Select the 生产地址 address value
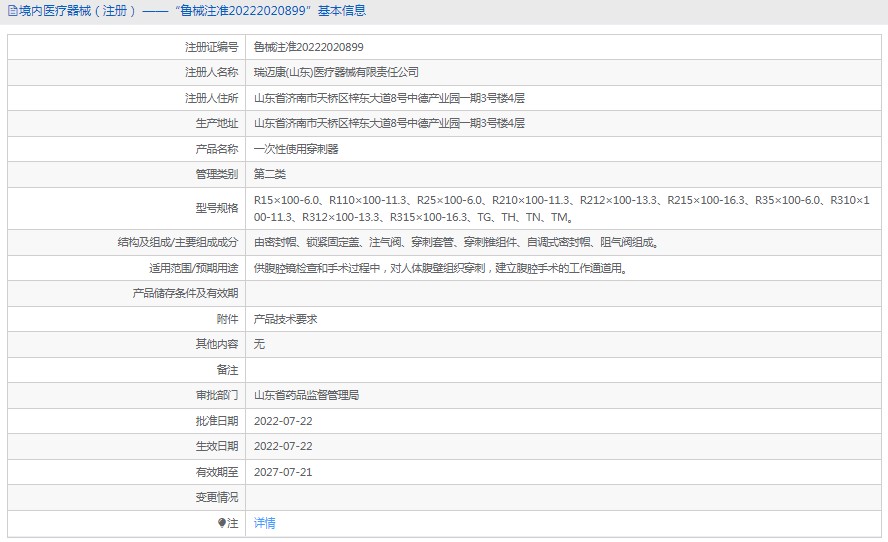Image resolution: width=888 pixels, height=542 pixels. 389,123
